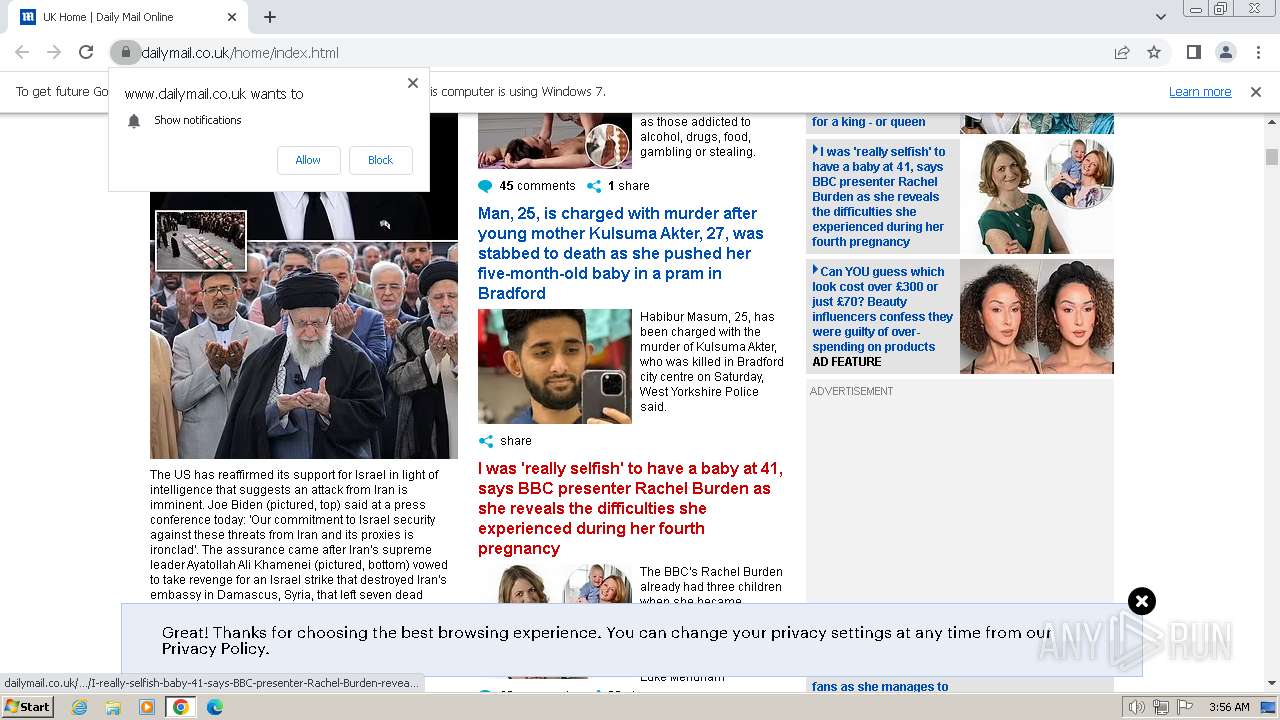Open the 45 comments link
This screenshot has width=1280, height=720.
tap(527, 186)
